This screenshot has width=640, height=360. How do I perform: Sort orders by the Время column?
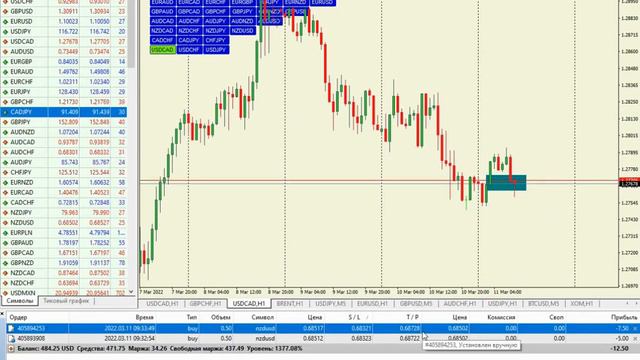(x=144, y=317)
